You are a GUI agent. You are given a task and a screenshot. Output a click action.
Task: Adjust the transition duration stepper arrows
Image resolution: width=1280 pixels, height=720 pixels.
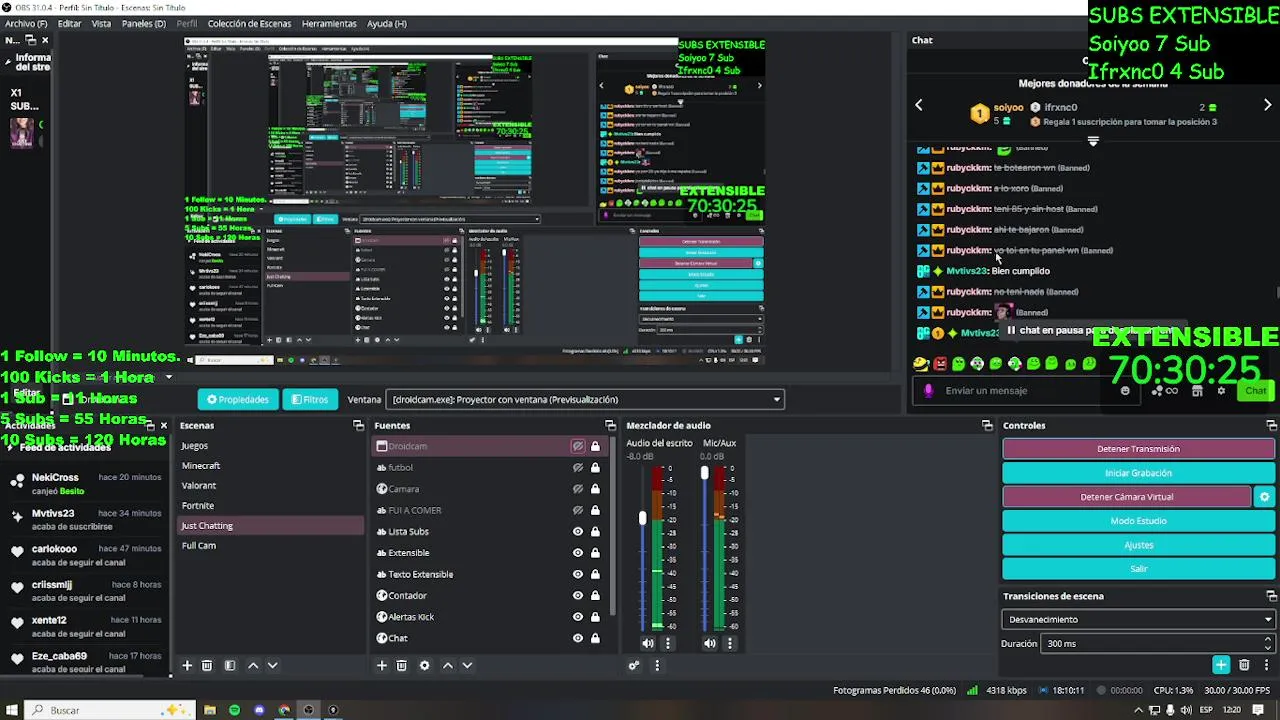pyautogui.click(x=1268, y=643)
